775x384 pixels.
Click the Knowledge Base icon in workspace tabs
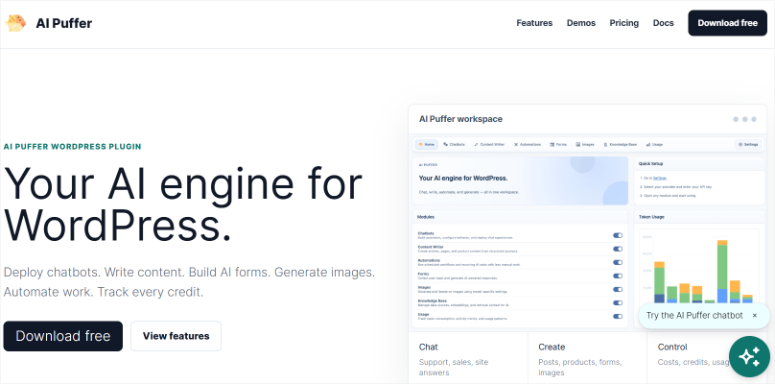[x=605, y=144]
